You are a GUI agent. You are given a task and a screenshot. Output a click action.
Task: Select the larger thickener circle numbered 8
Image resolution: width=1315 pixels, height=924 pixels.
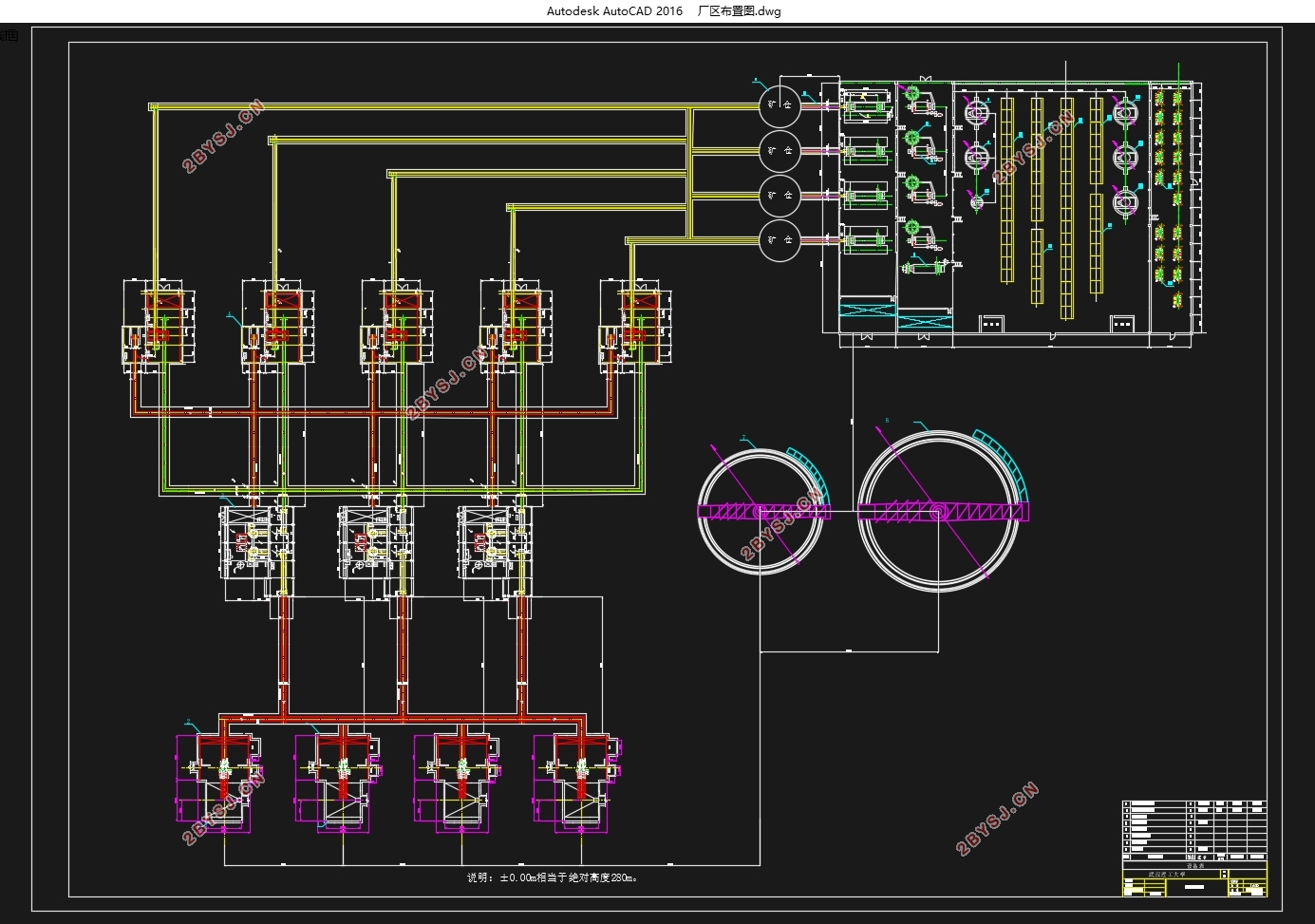938,511
